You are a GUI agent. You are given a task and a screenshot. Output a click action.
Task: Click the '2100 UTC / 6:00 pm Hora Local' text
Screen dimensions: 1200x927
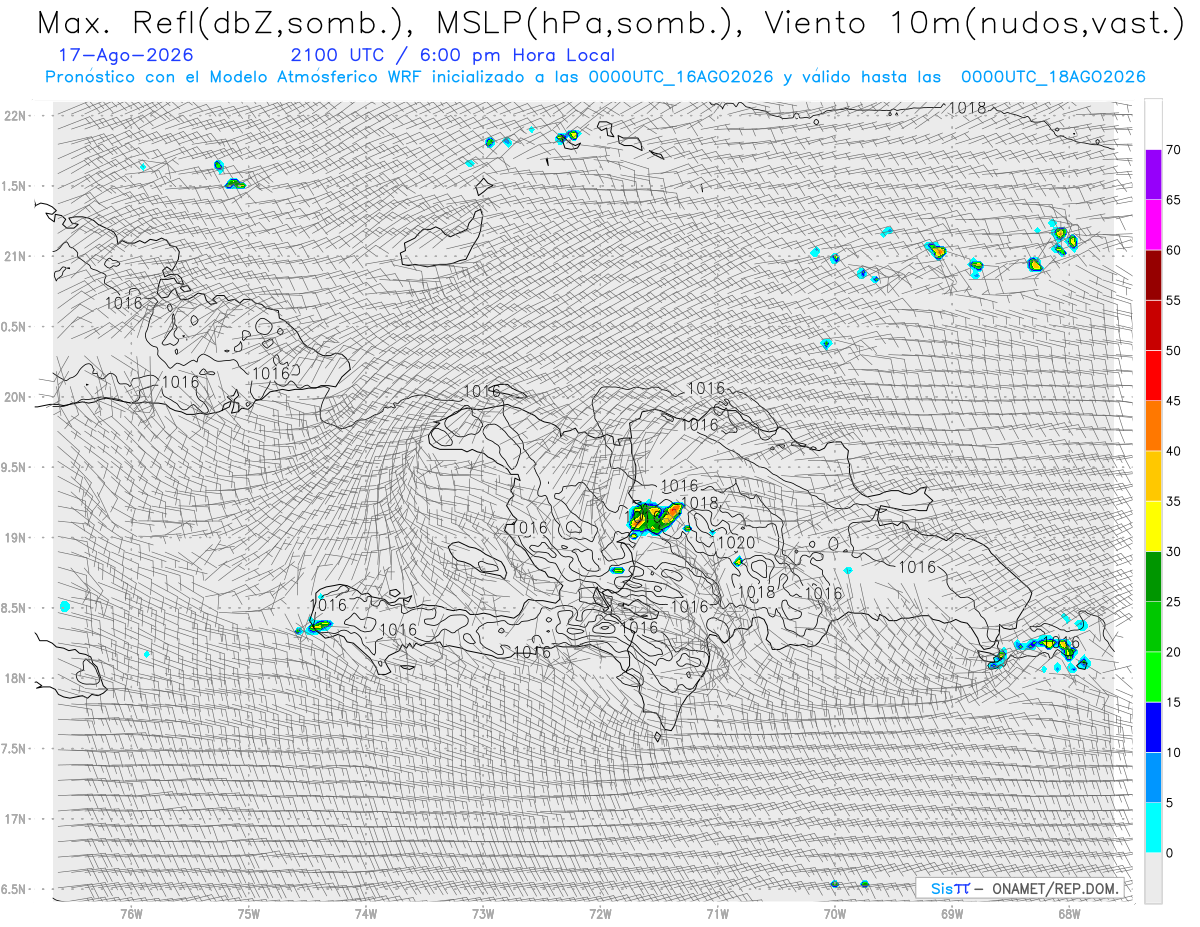(x=452, y=56)
